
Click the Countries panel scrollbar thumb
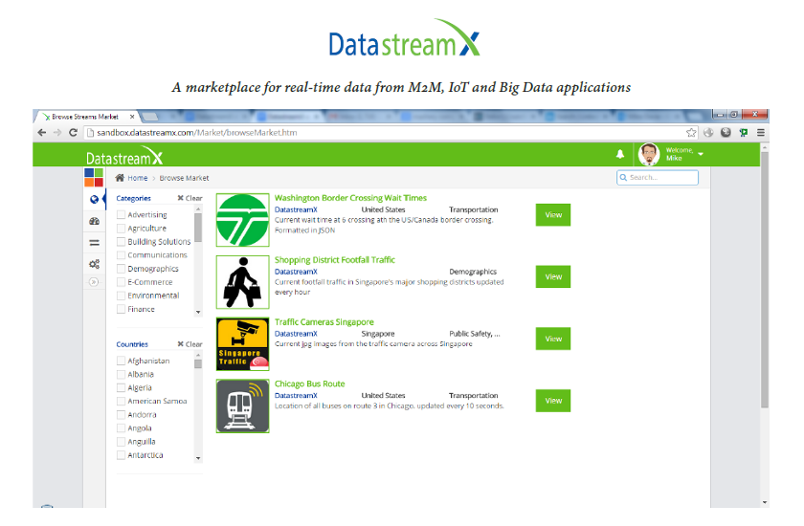pos(198,364)
